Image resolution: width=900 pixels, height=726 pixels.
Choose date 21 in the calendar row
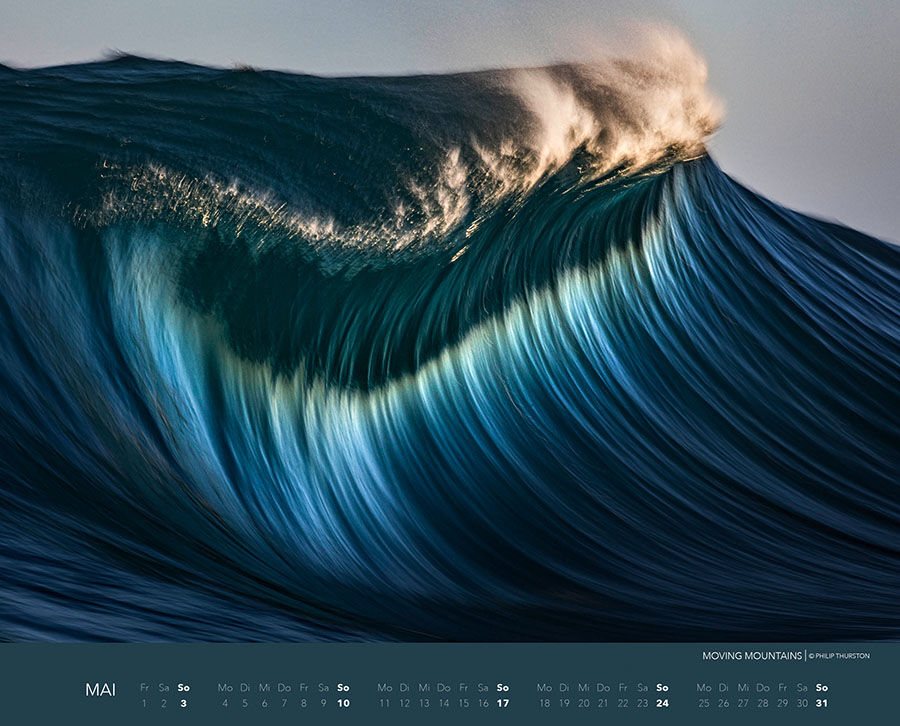[603, 703]
